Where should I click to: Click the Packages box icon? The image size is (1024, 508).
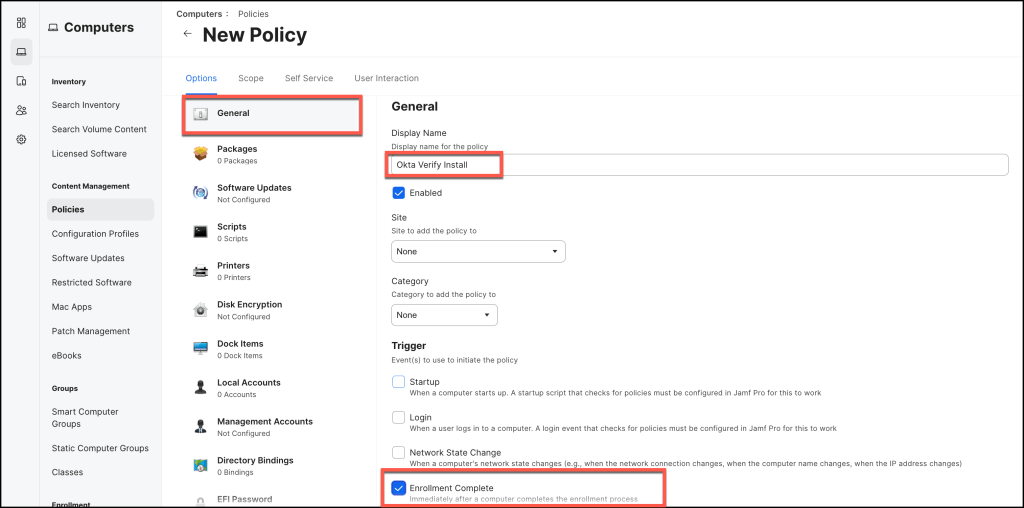tap(200, 153)
